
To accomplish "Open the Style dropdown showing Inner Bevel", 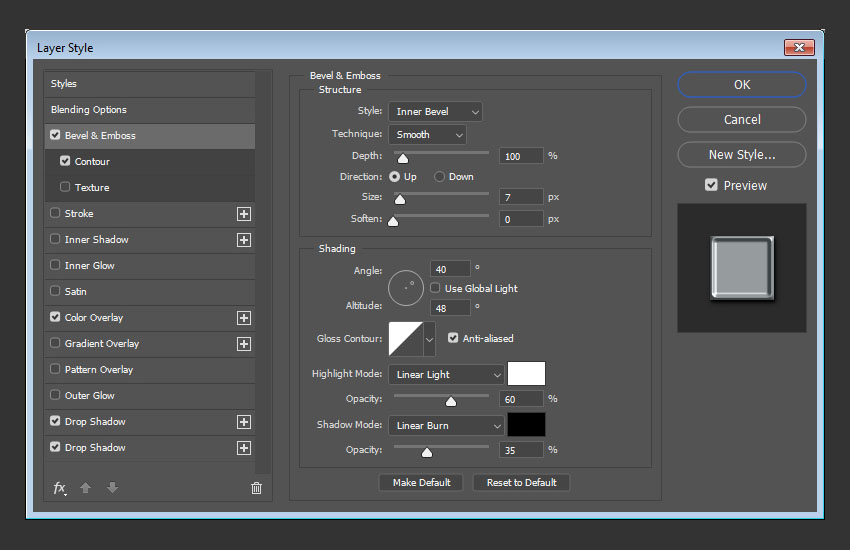I will (x=435, y=112).
